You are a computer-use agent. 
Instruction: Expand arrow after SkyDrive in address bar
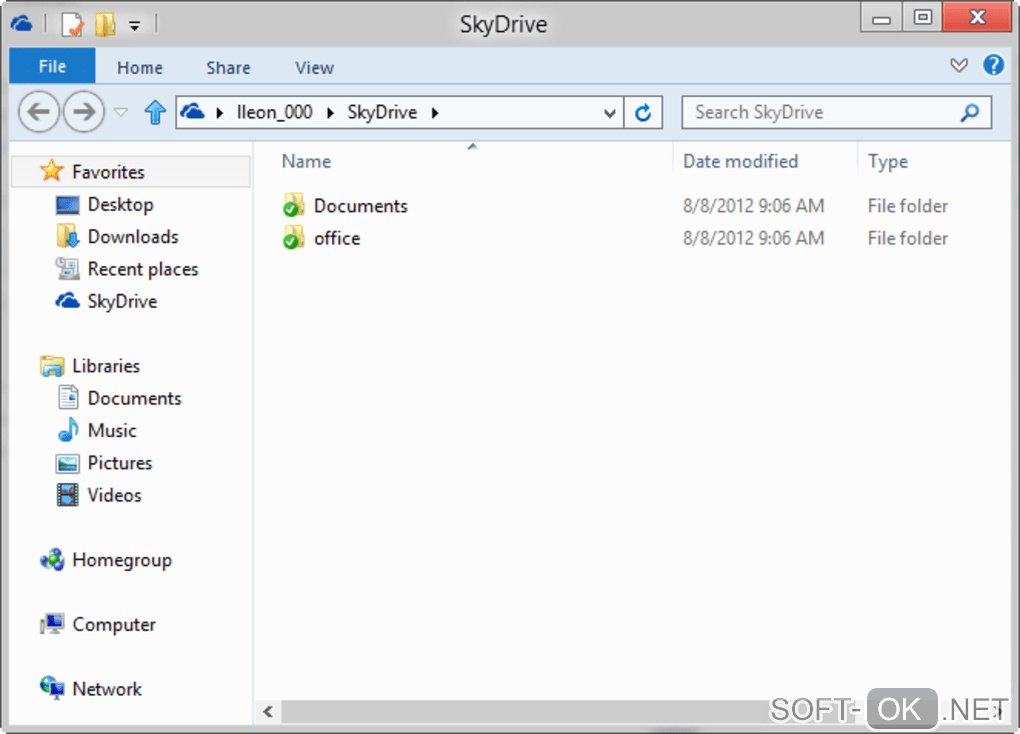(435, 113)
